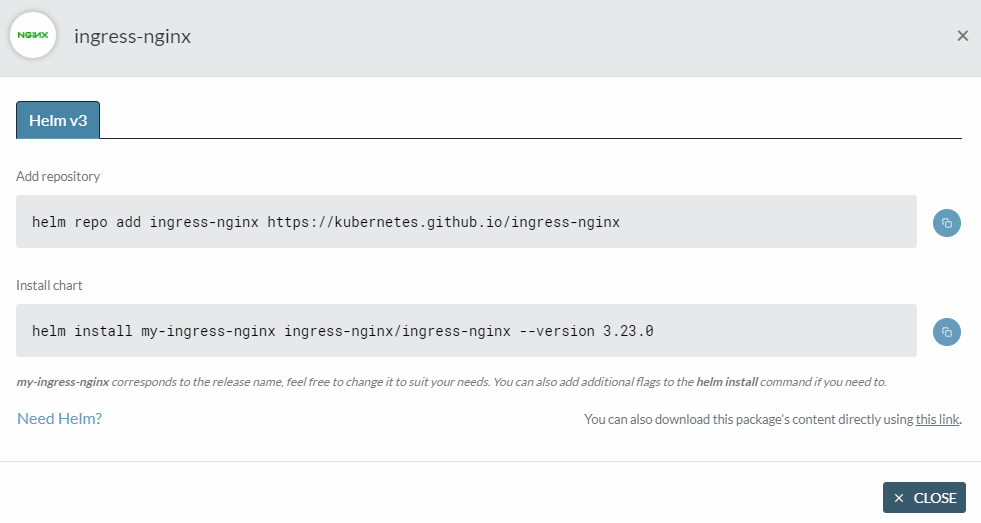
Task: Click bold my-ingress-nginx in the note
Action: 63,382
